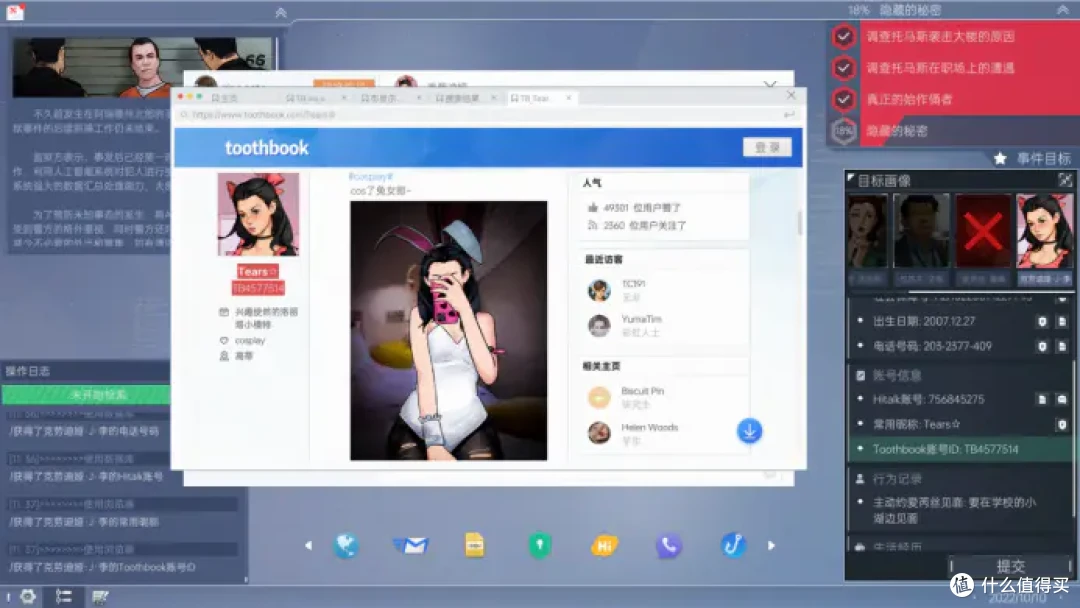Click shield icon beside 电话号码 entry
This screenshot has width=1080, height=608.
coord(1042,346)
